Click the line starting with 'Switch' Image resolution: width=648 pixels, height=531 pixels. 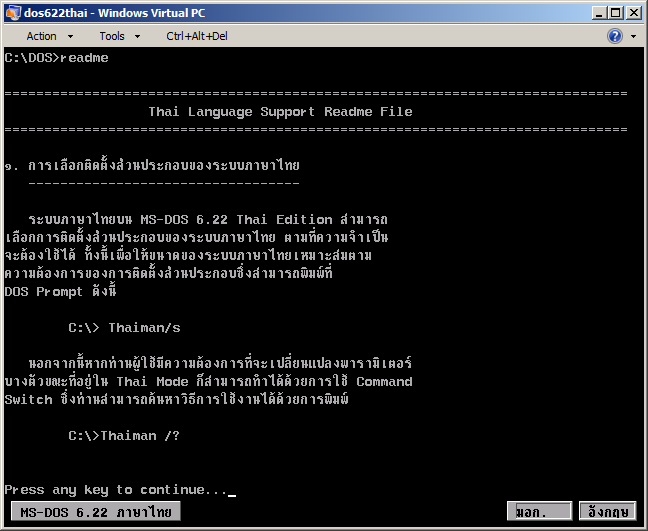pyautogui.click(x=176, y=400)
